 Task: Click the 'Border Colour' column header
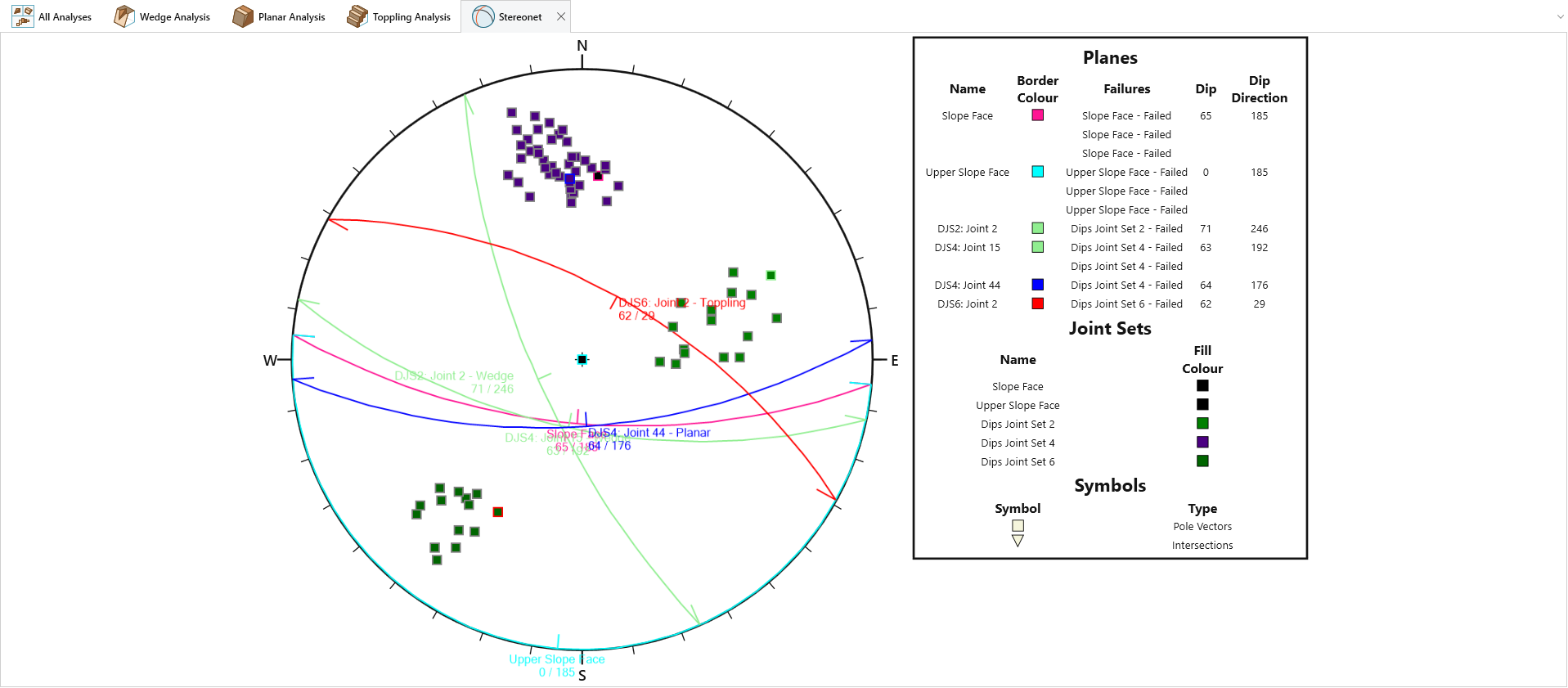pos(1037,89)
